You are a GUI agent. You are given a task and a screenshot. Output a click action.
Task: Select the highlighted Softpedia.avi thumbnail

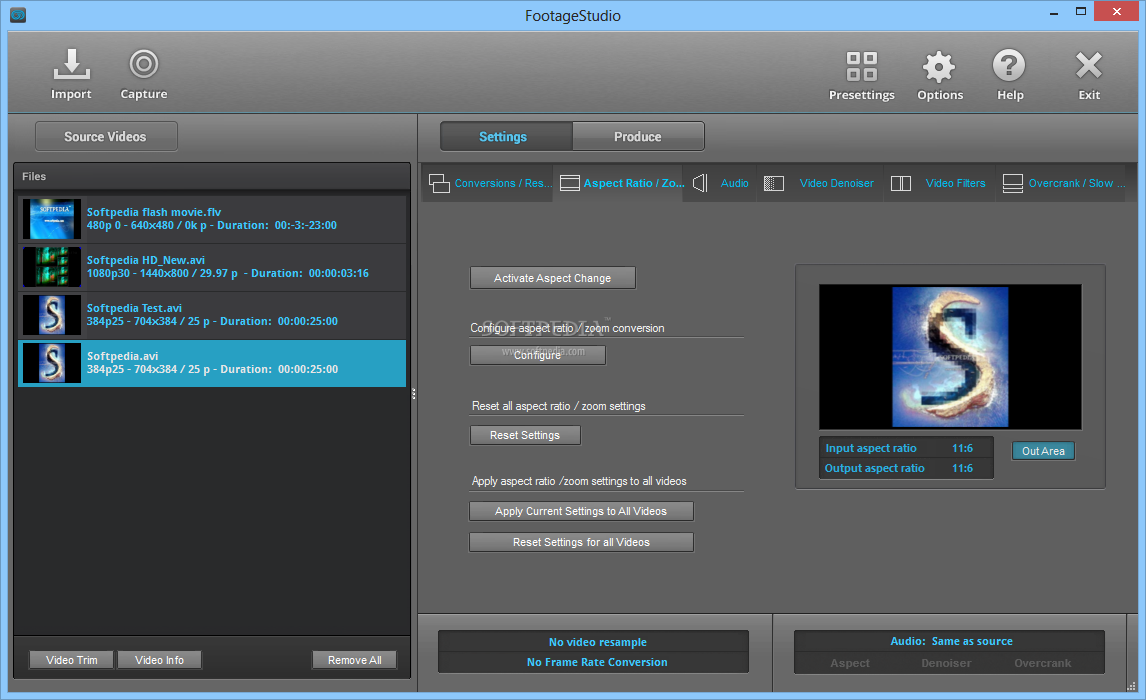point(51,363)
